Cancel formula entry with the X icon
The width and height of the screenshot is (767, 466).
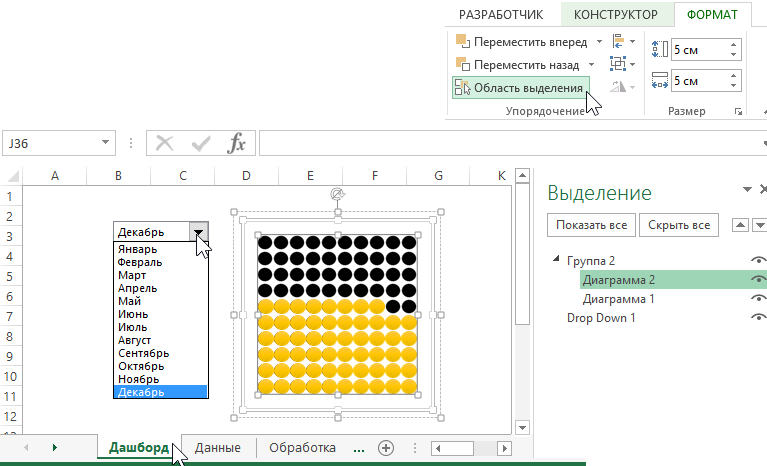(x=166, y=144)
